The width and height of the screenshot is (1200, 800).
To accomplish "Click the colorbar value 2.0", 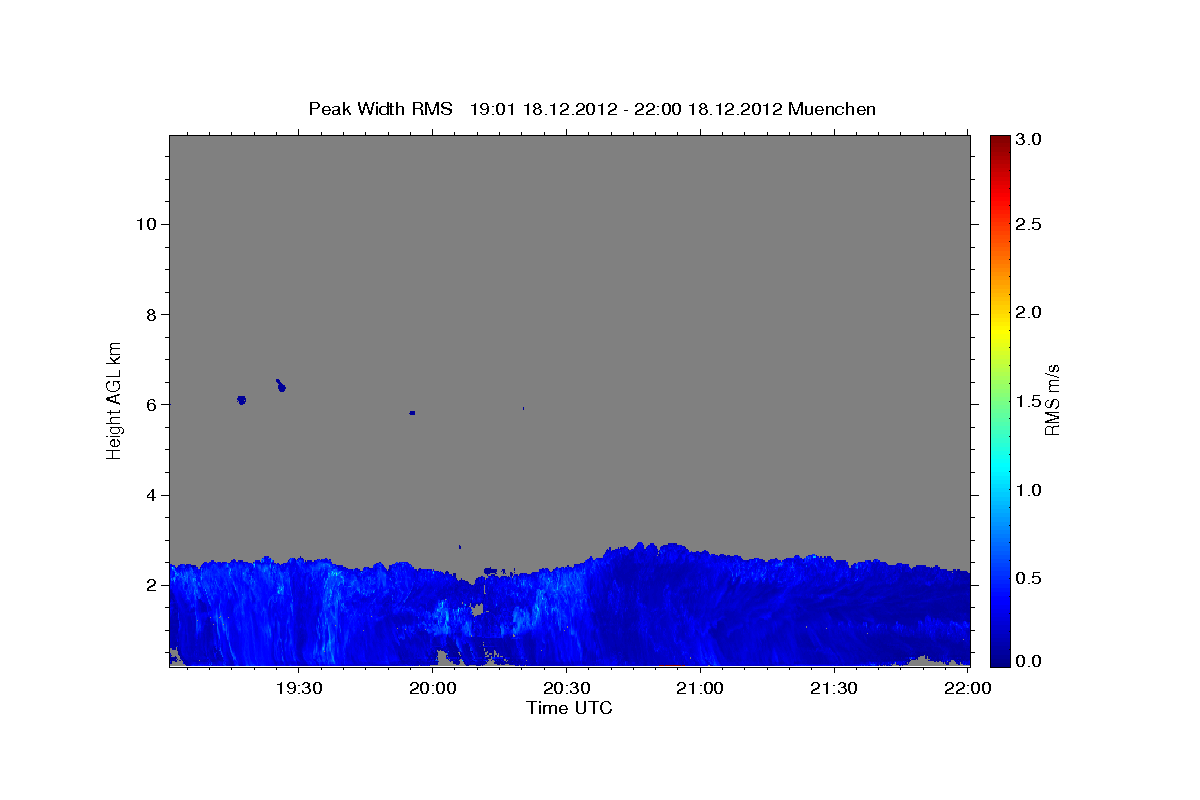I will pos(1028,313).
